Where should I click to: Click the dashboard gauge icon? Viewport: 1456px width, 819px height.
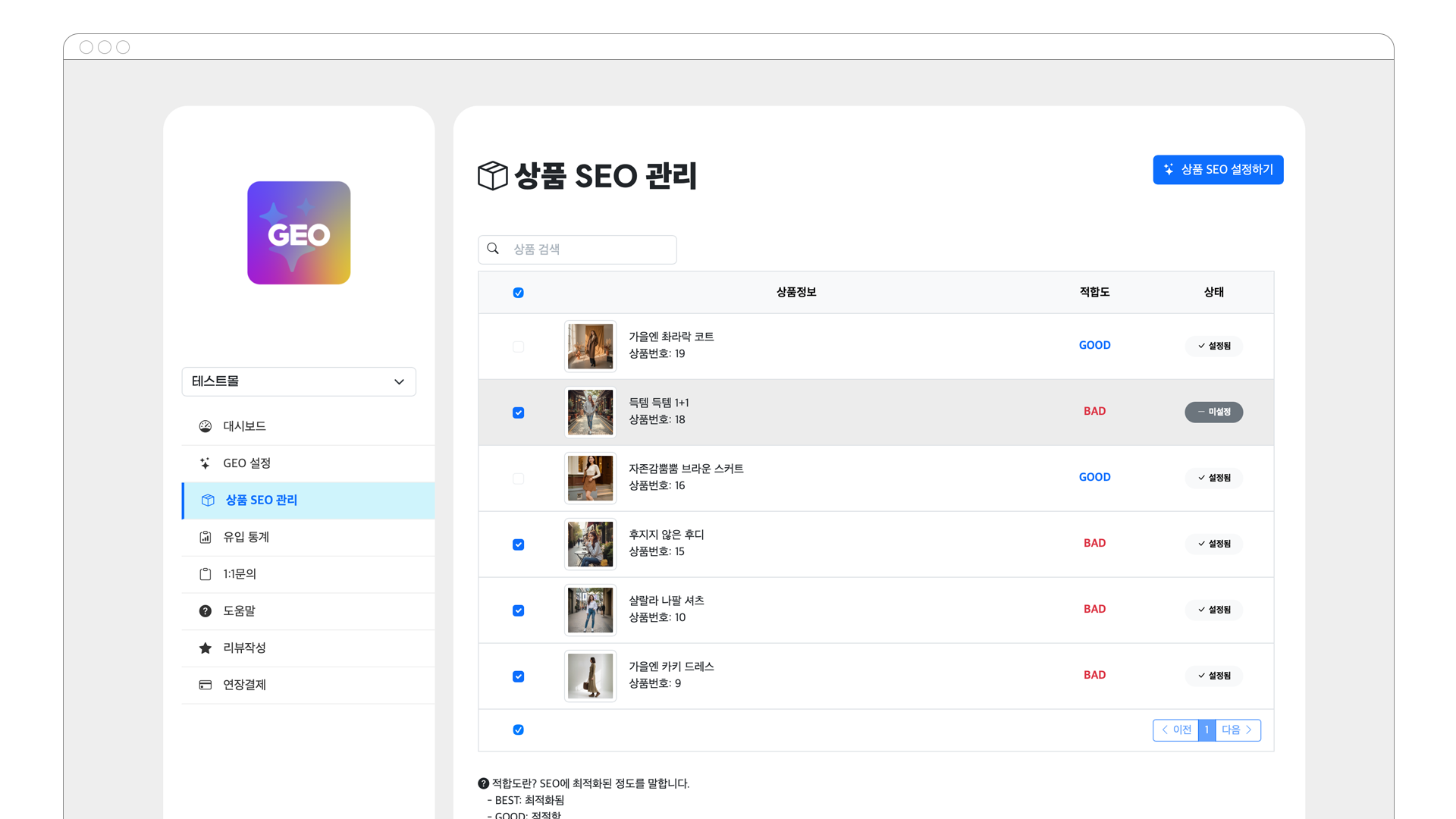coord(205,426)
